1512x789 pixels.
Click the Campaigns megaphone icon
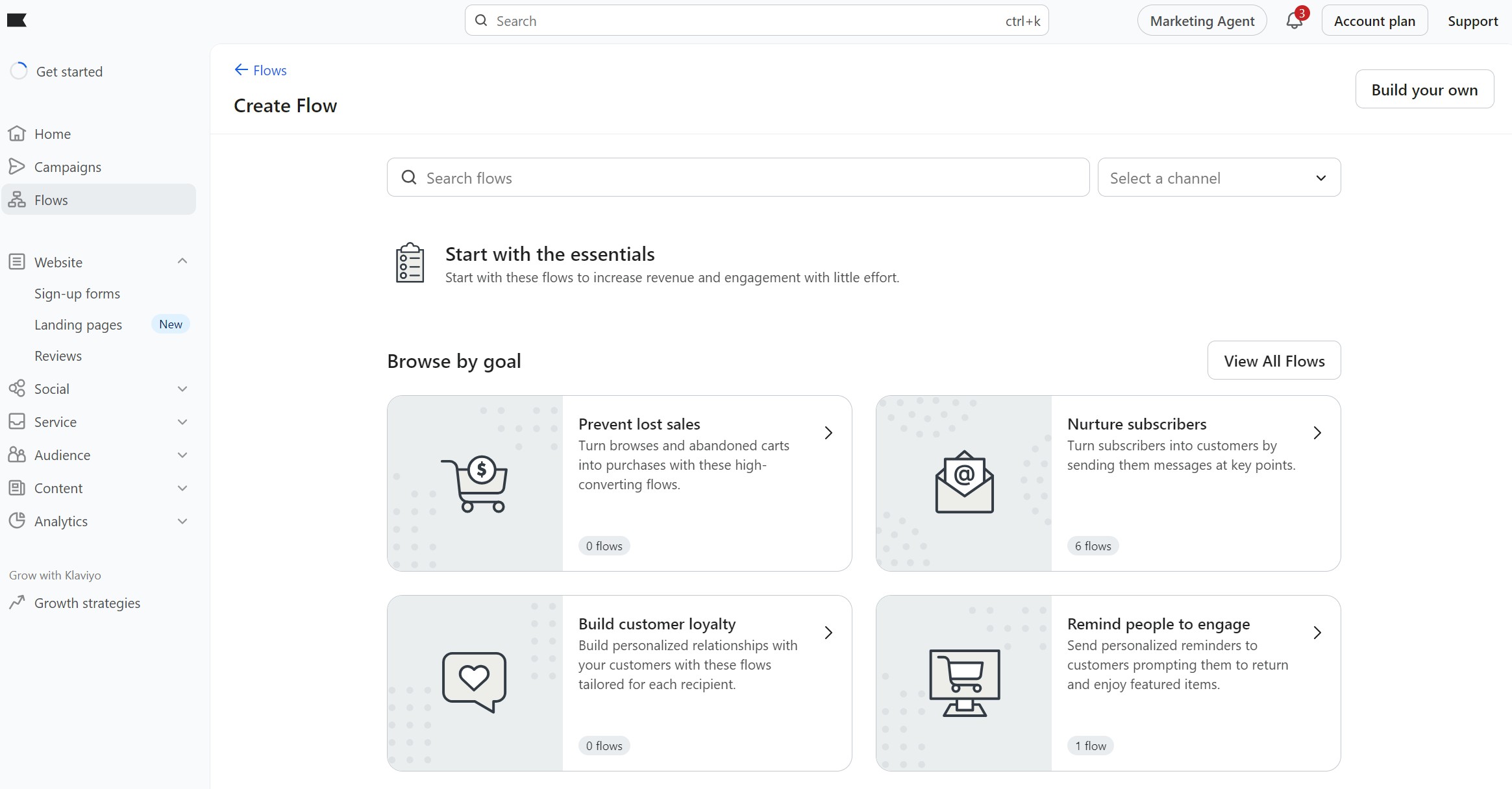pos(18,166)
